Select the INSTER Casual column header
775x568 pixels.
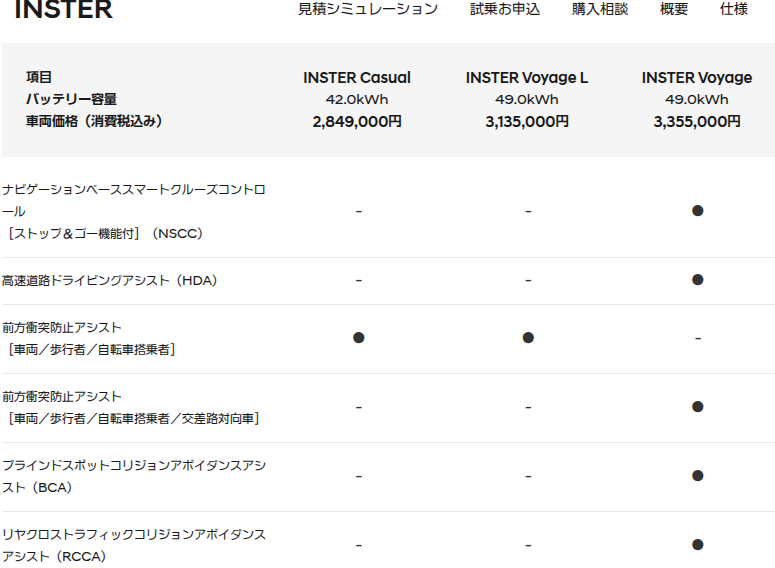[x=357, y=78]
